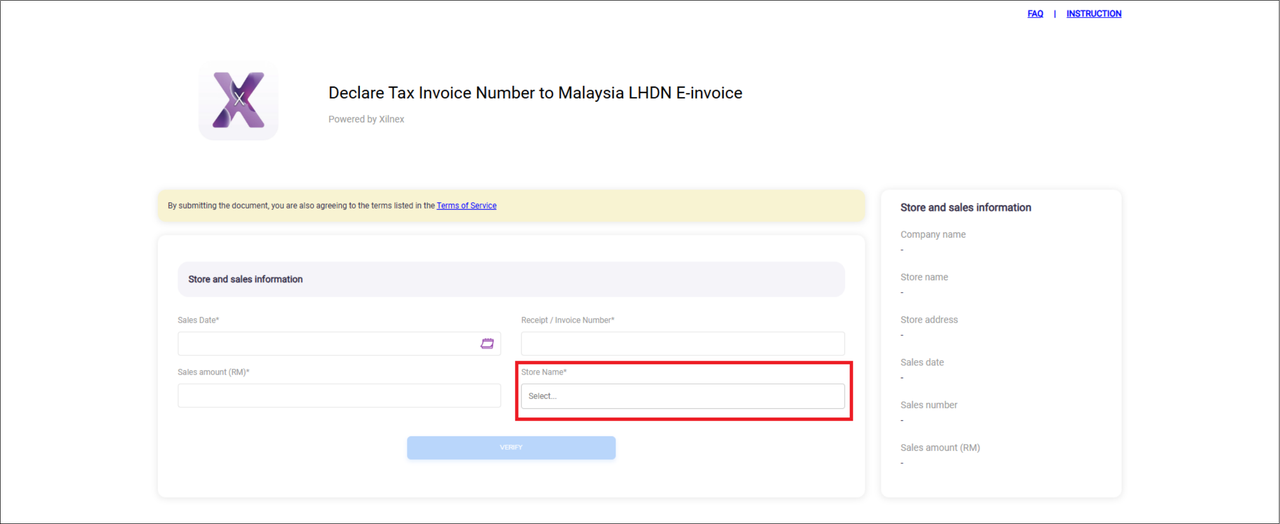This screenshot has height=524, width=1280.
Task: Click the Sales amount (RM) input box
Action: click(x=339, y=395)
